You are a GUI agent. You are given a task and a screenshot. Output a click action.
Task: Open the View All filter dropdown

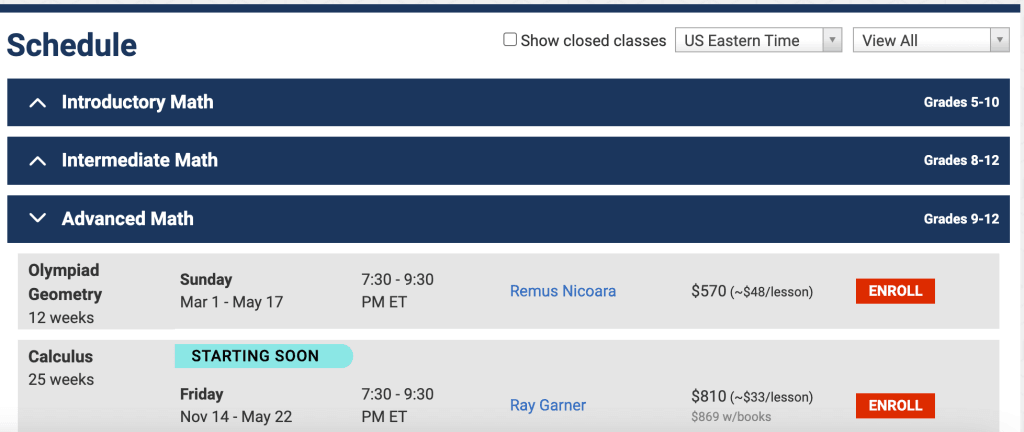(930, 40)
